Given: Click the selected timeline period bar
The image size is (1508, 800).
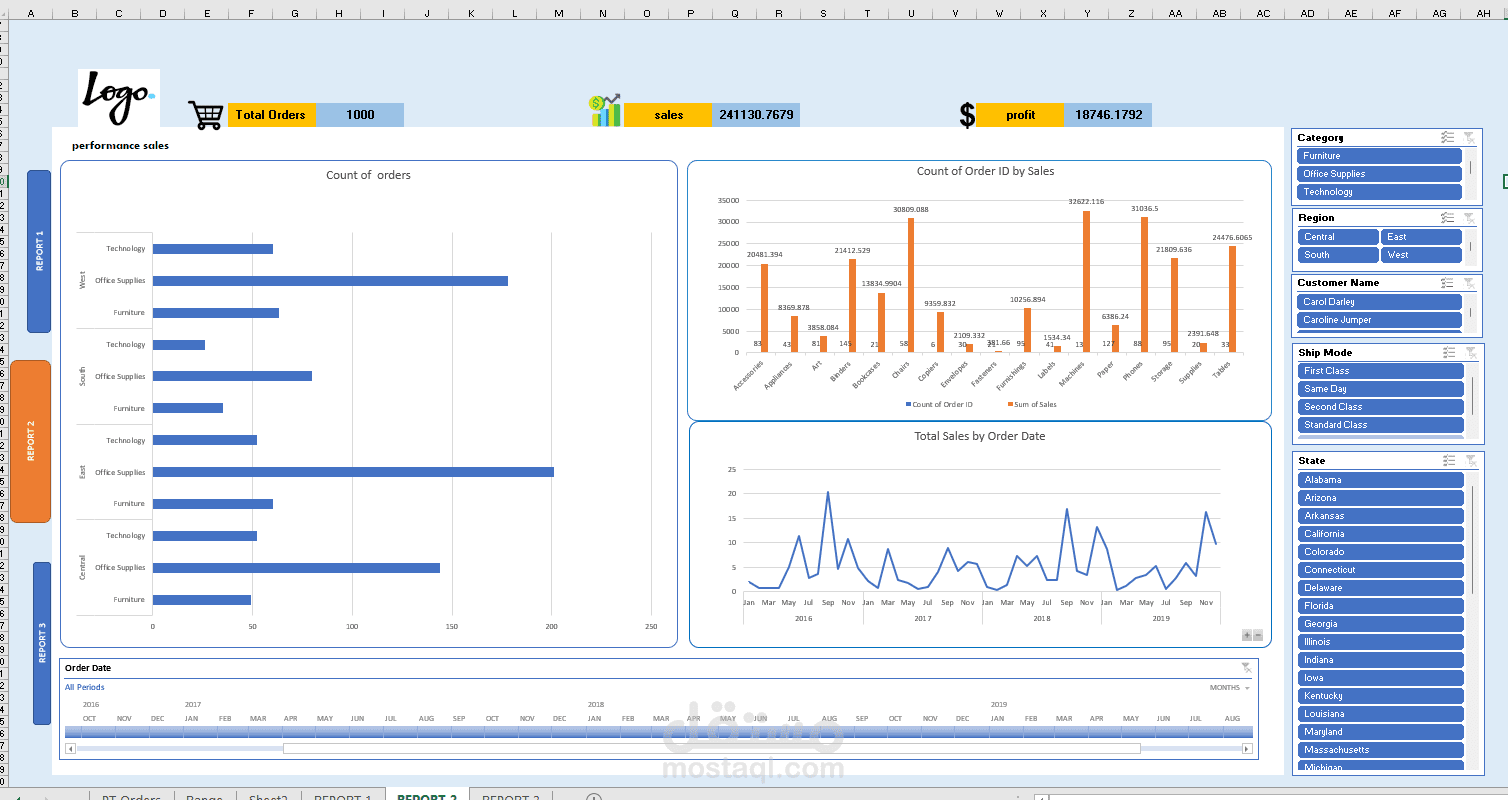Looking at the screenshot, I should 658,731.
